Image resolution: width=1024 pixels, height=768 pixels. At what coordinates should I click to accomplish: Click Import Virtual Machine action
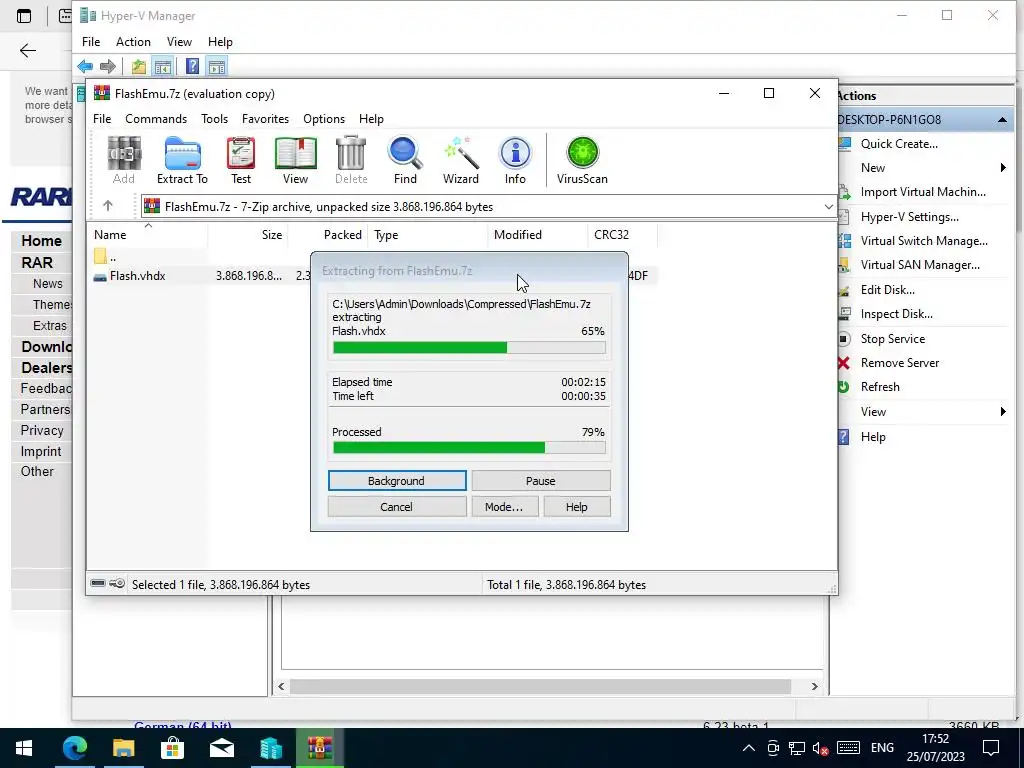(923, 192)
